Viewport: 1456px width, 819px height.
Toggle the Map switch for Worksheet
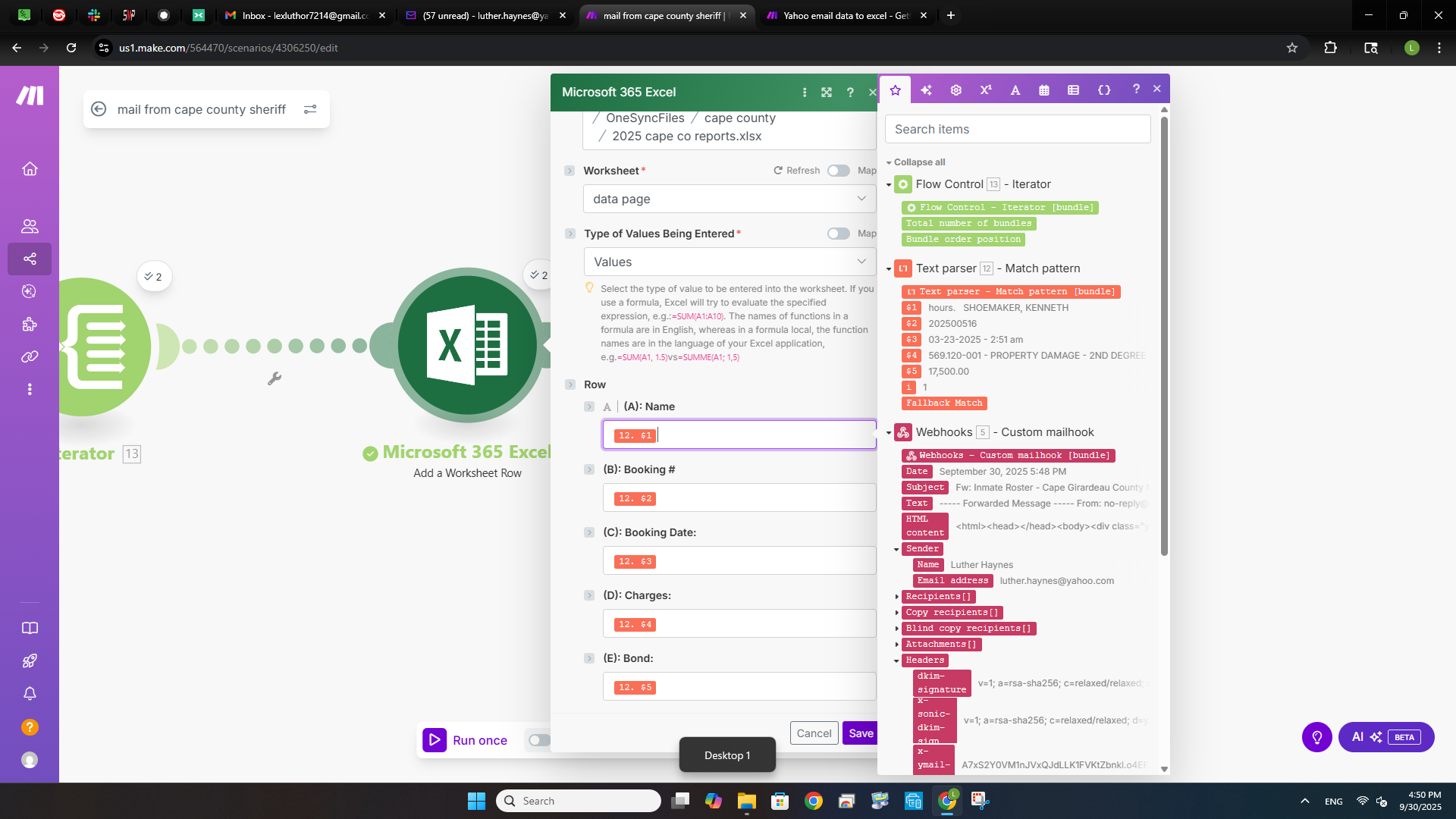(838, 171)
